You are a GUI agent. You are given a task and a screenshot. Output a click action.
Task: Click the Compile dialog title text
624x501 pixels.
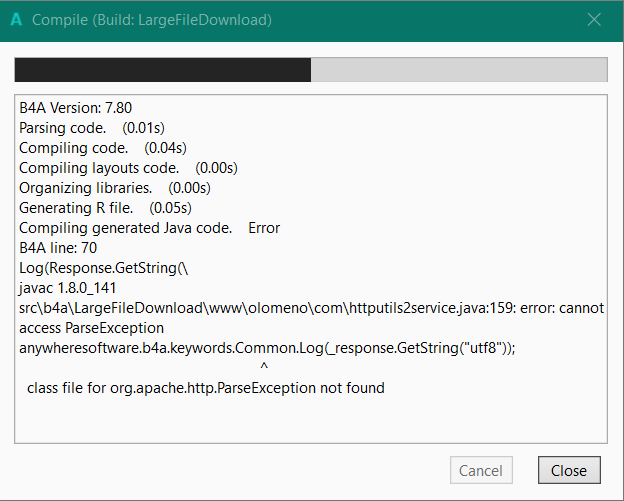click(152, 20)
